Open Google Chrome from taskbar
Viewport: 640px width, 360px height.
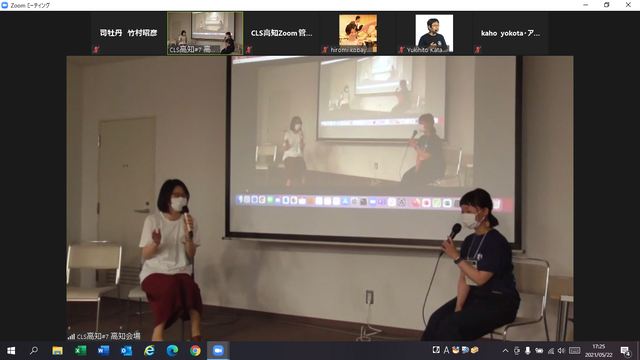pos(195,351)
